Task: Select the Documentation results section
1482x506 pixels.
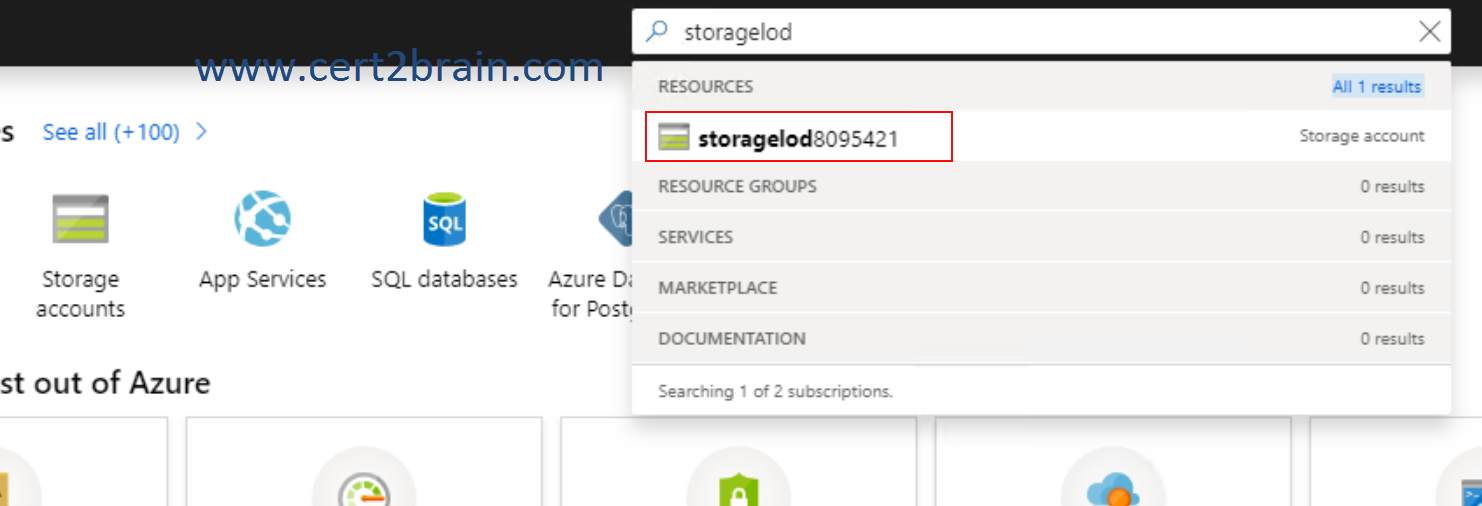Action: (x=1041, y=339)
